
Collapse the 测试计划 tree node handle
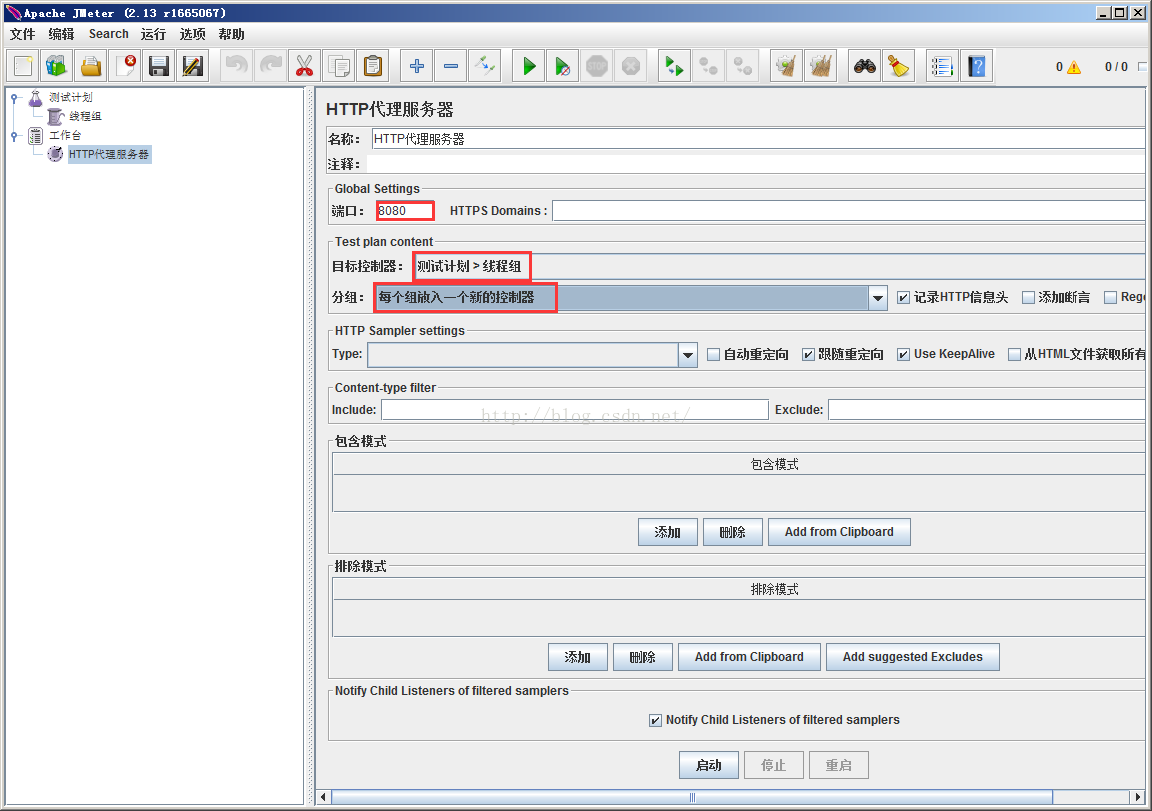14,97
